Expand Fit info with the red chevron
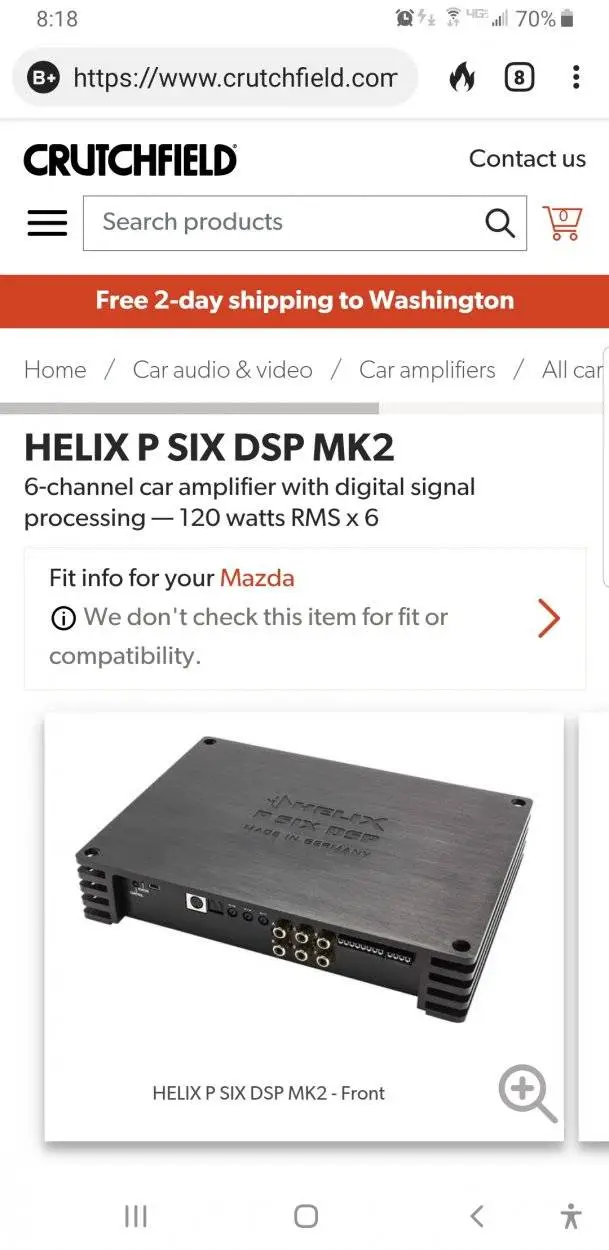The width and height of the screenshot is (609, 1250). [548, 618]
